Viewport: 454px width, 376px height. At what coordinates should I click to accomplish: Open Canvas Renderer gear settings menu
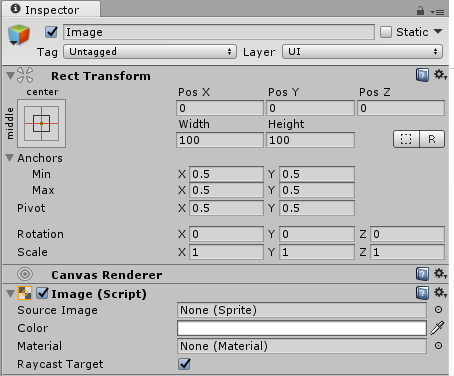pyautogui.click(x=440, y=274)
